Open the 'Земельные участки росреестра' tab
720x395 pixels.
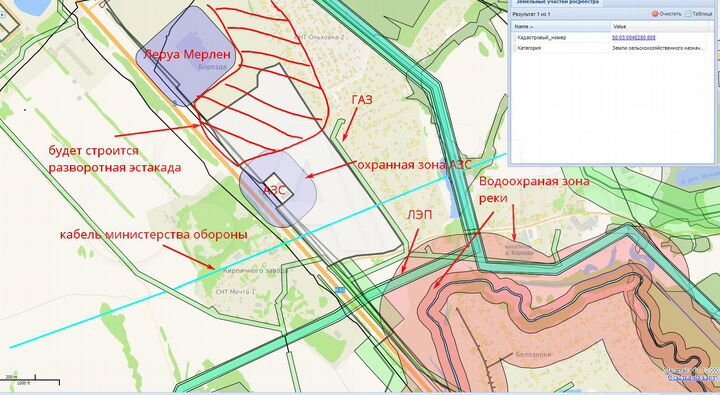(557, 2)
